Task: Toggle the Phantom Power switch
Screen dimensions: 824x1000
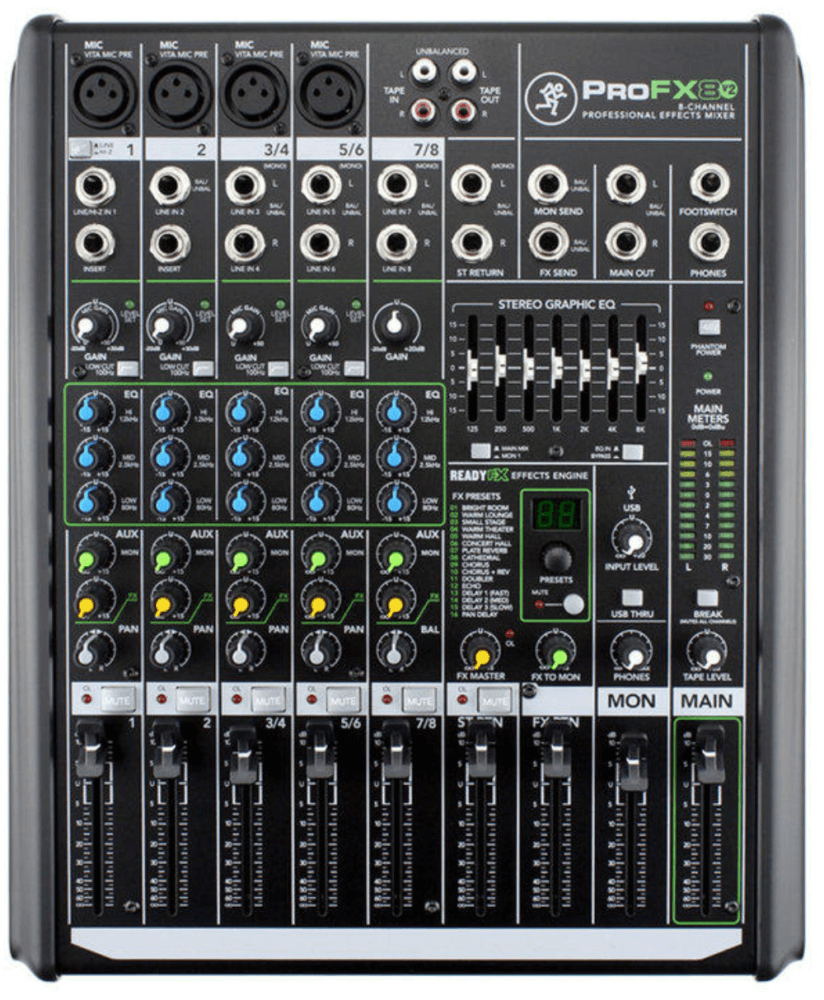Action: [709, 328]
